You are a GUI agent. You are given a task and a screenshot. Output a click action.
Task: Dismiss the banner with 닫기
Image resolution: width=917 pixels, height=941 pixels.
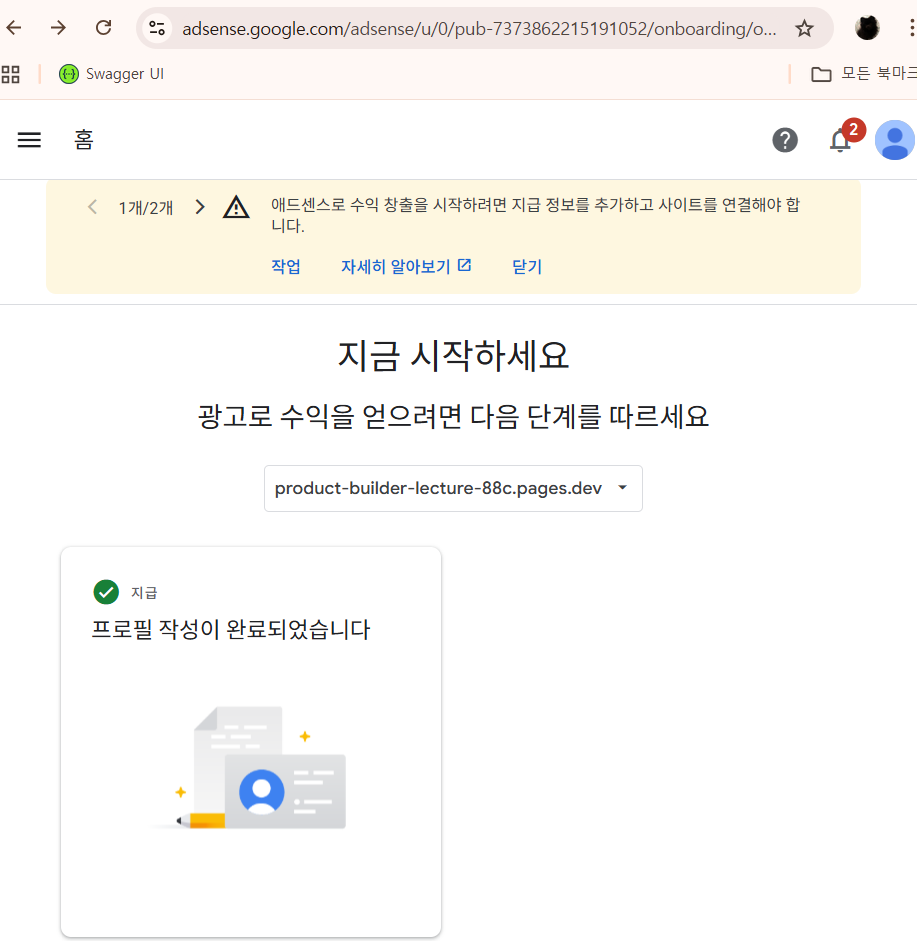[527, 266]
